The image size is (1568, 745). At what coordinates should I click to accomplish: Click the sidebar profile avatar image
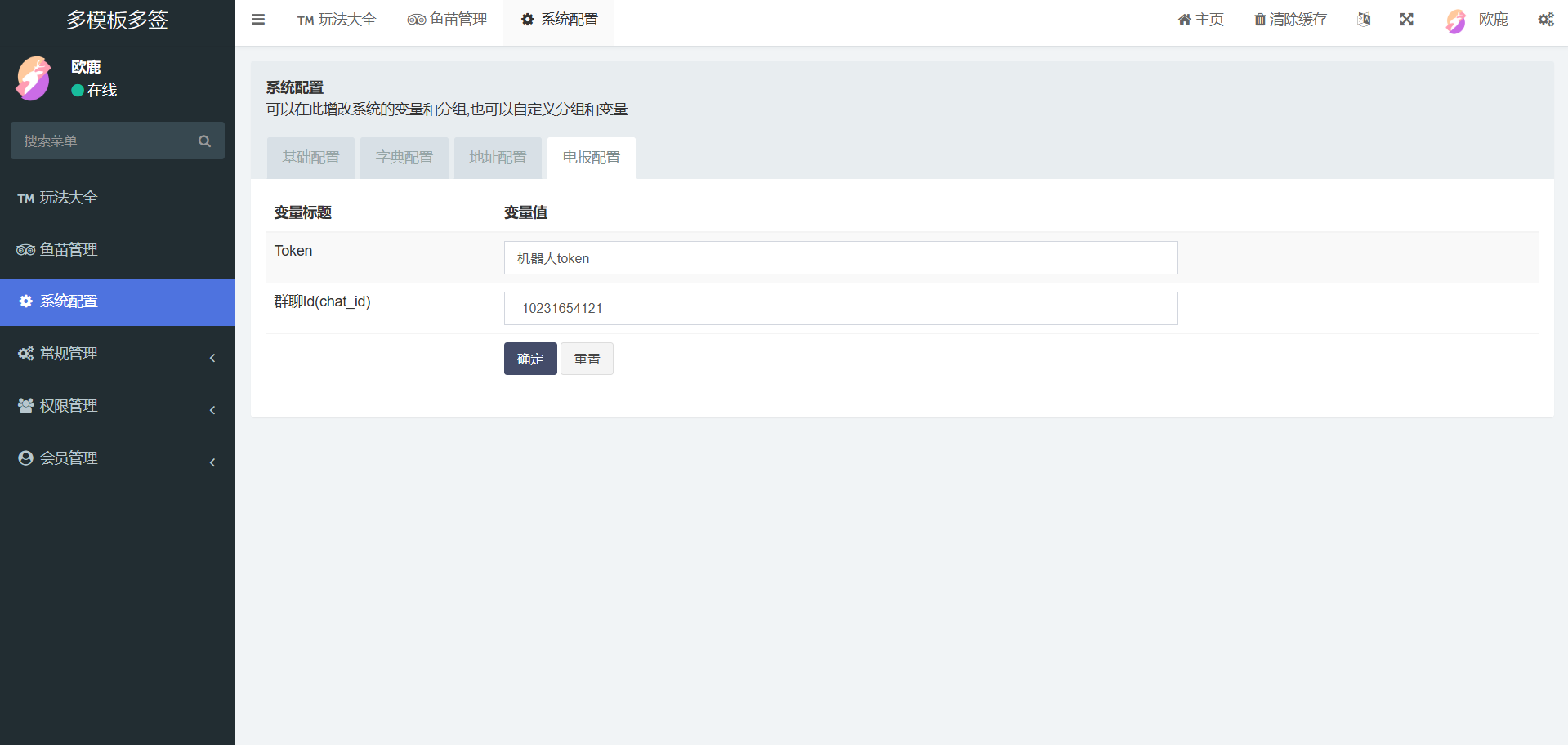(34, 78)
